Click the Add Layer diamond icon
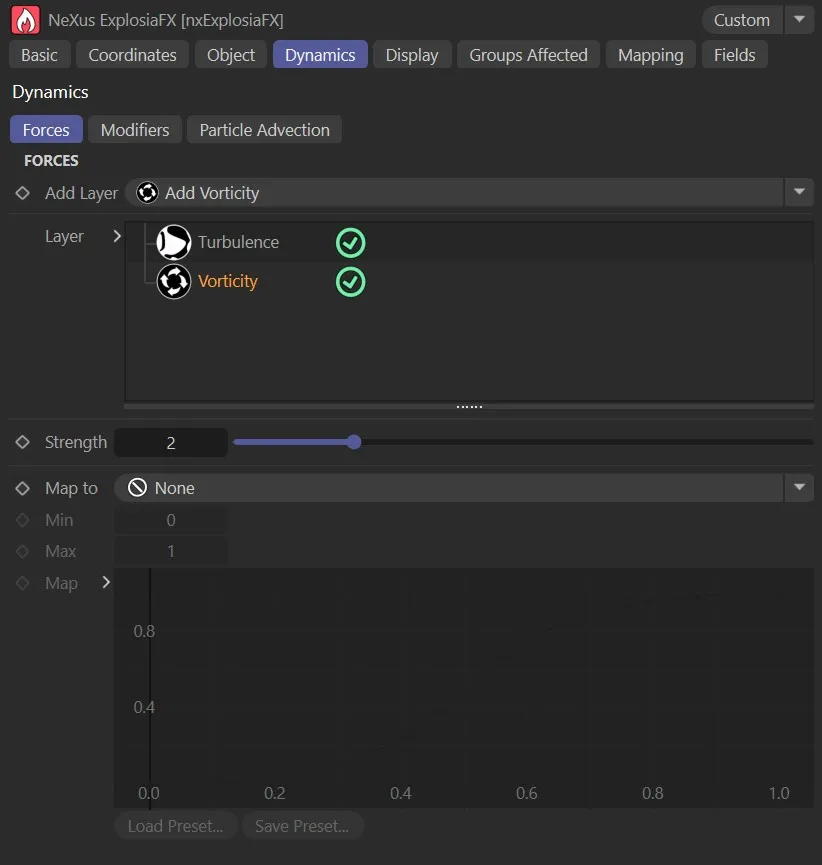Viewport: 822px width, 865px height. pyautogui.click(x=22, y=192)
